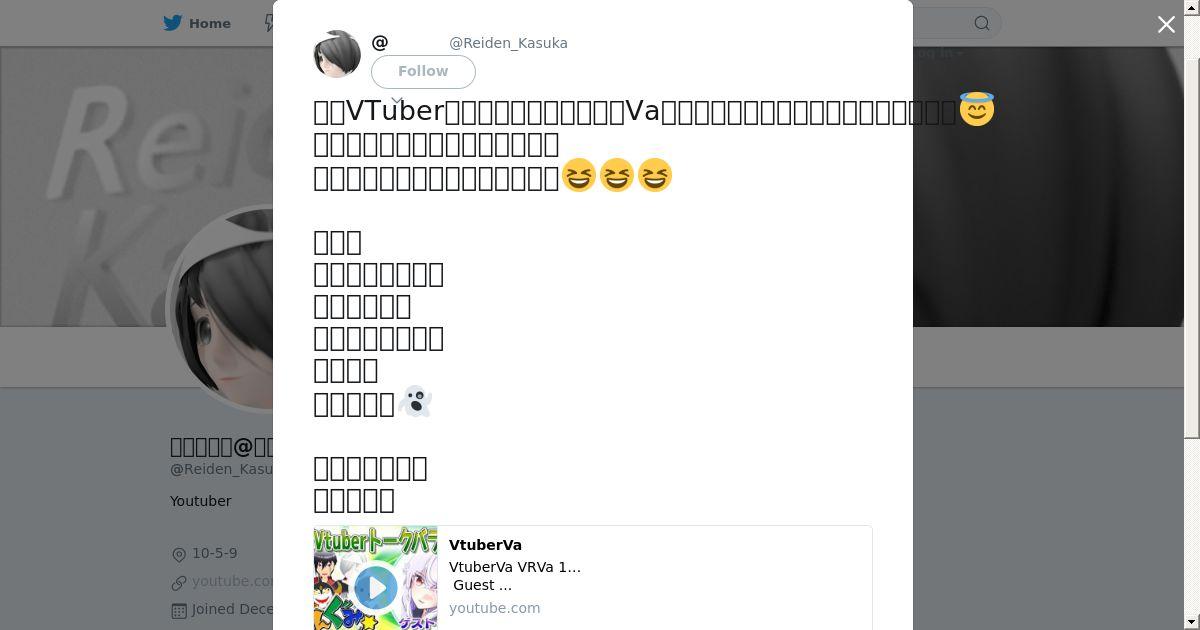Click the search magnifier icon
Image resolution: width=1200 pixels, height=630 pixels.
982,23
